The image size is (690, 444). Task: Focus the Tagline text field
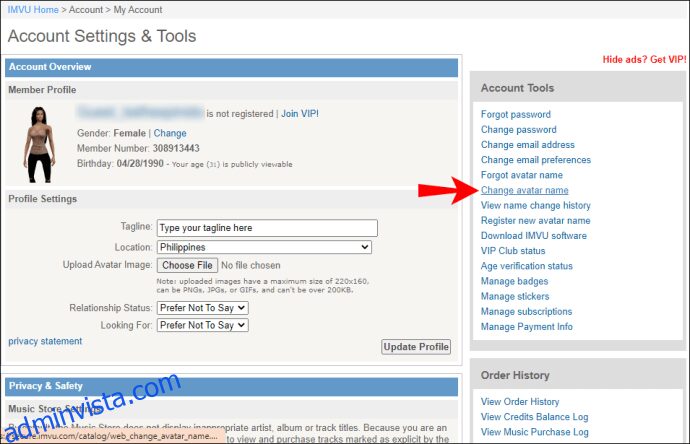click(x=267, y=228)
